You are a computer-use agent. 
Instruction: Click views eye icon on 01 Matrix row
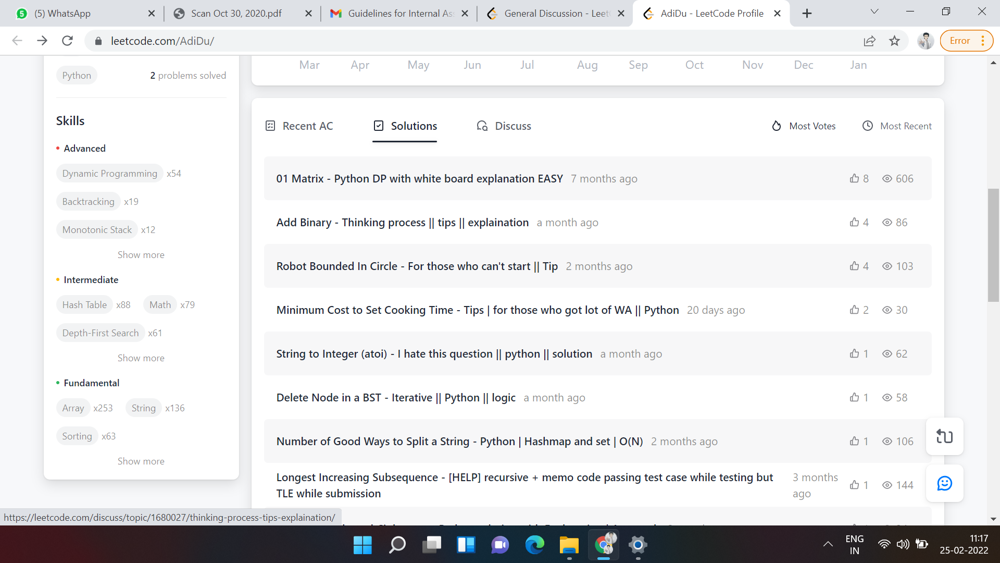pos(886,179)
